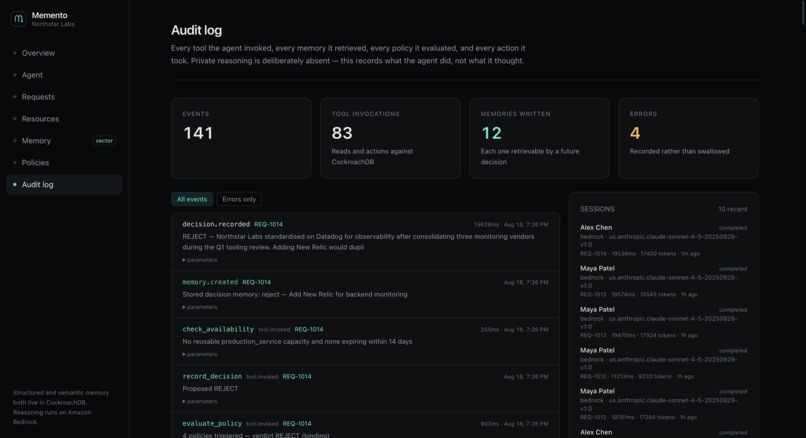Click the Errors 4 stat card
This screenshot has height=438, width=806.
click(x=688, y=138)
